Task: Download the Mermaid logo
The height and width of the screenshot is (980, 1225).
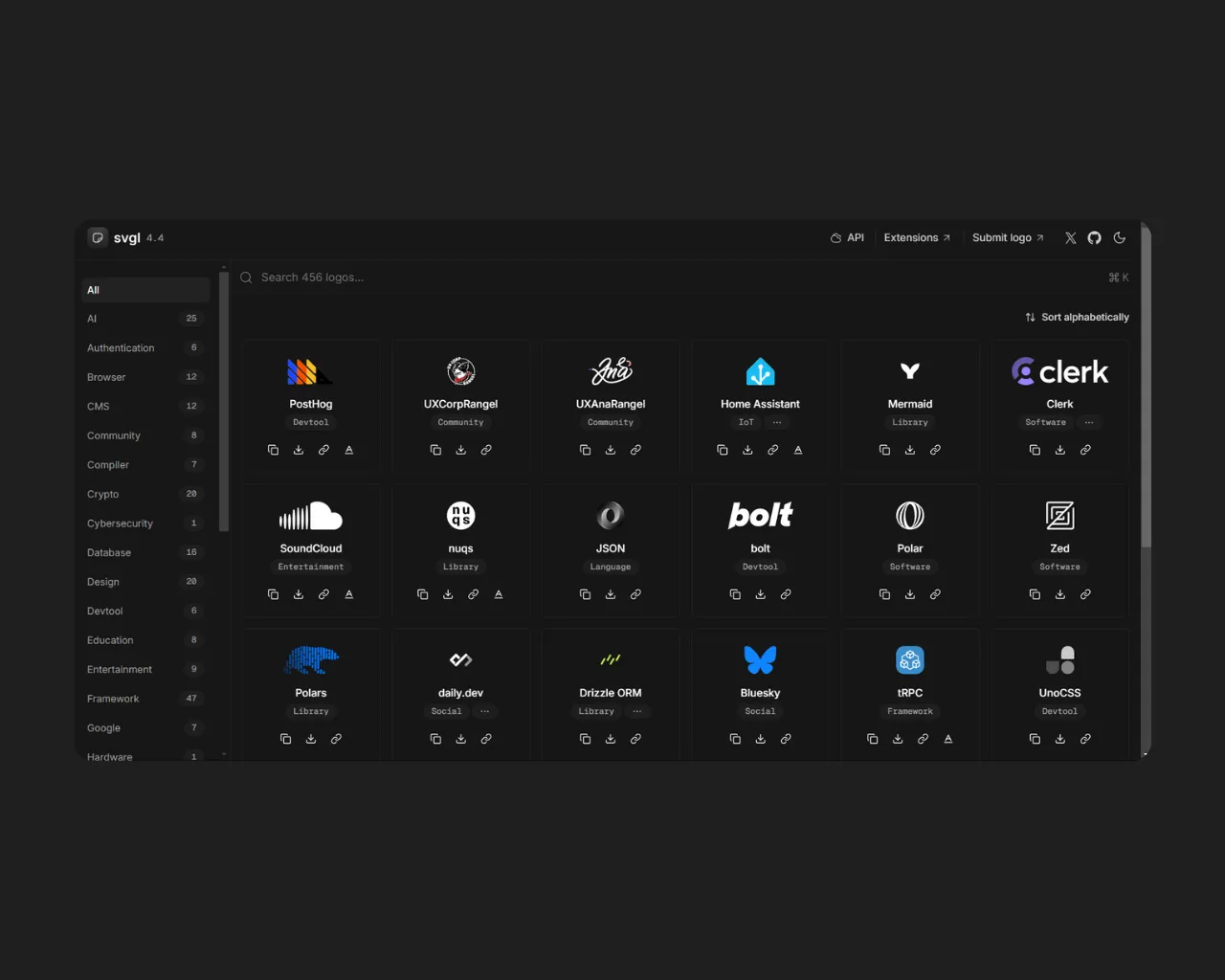Action: point(910,449)
